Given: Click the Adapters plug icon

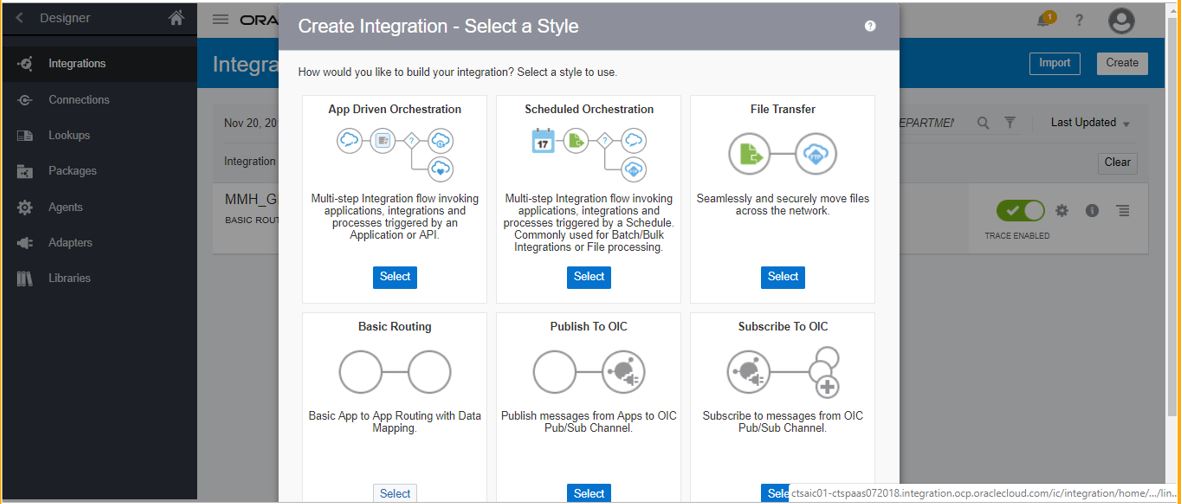Looking at the screenshot, I should point(25,243).
